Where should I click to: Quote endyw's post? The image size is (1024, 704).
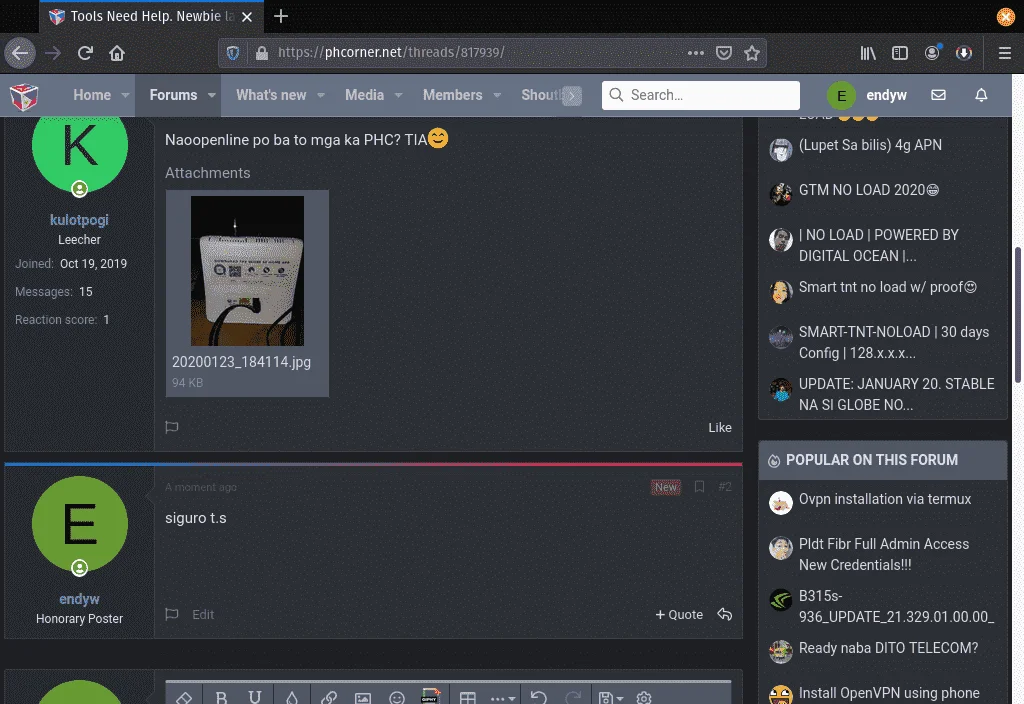679,615
